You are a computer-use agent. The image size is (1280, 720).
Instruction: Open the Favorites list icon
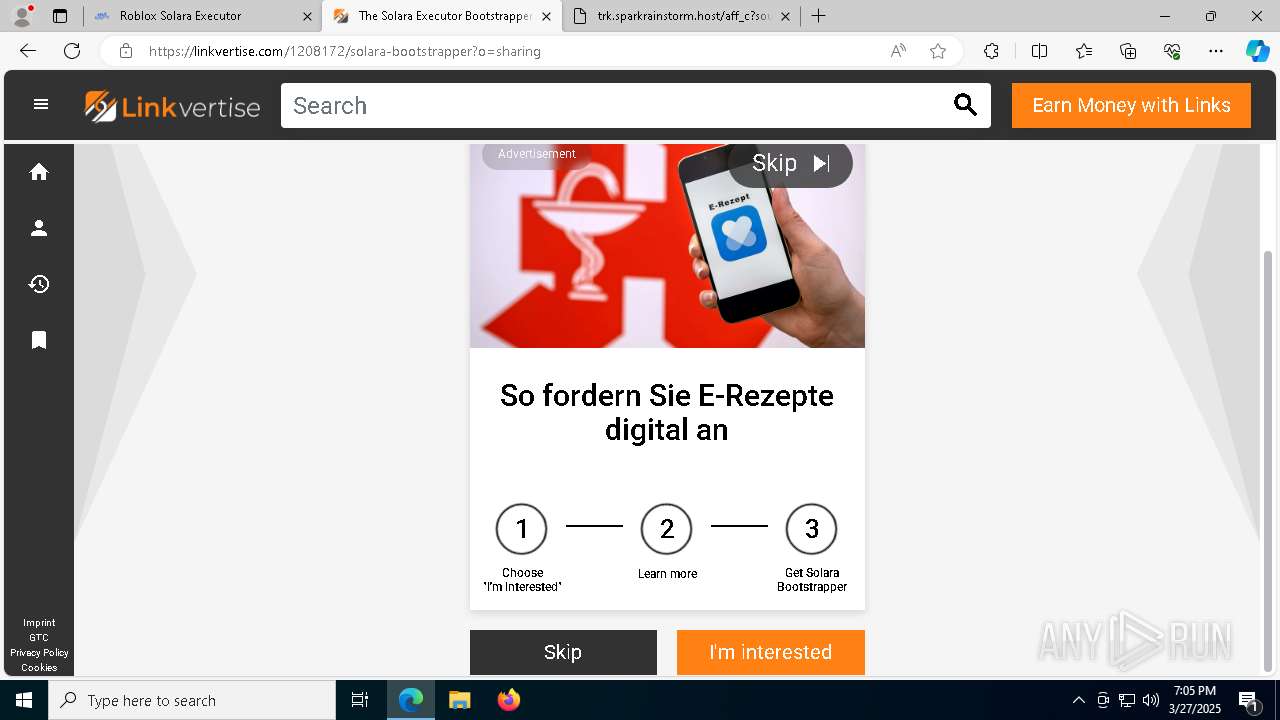point(1084,51)
